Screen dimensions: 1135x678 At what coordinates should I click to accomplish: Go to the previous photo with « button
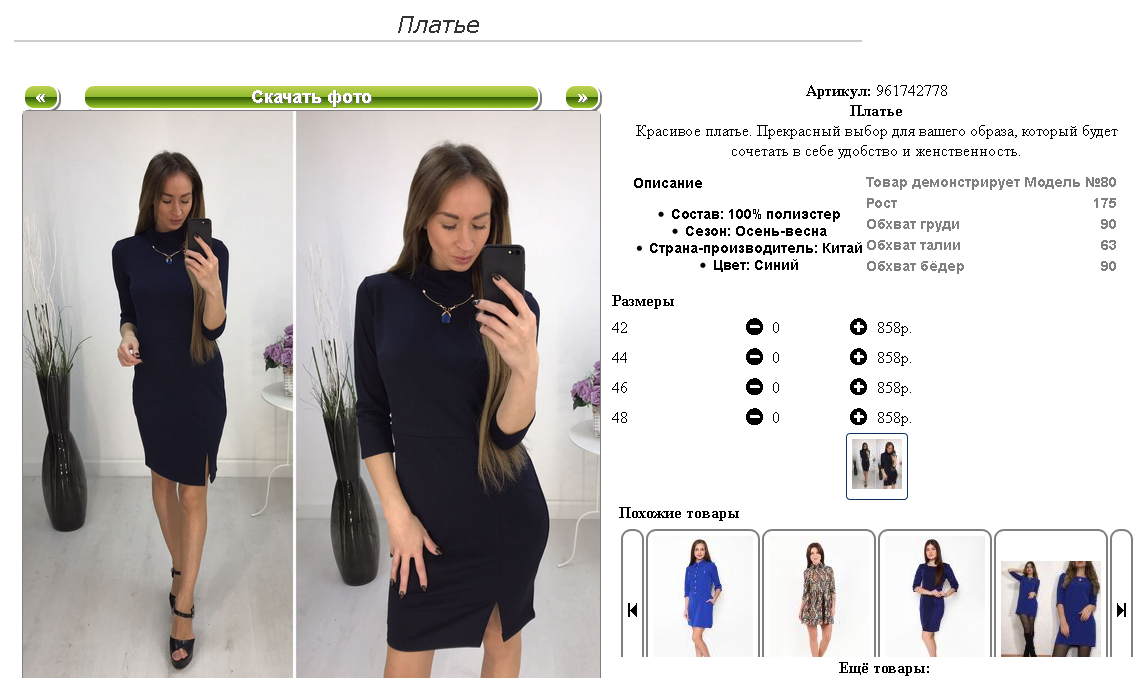[x=41, y=97]
